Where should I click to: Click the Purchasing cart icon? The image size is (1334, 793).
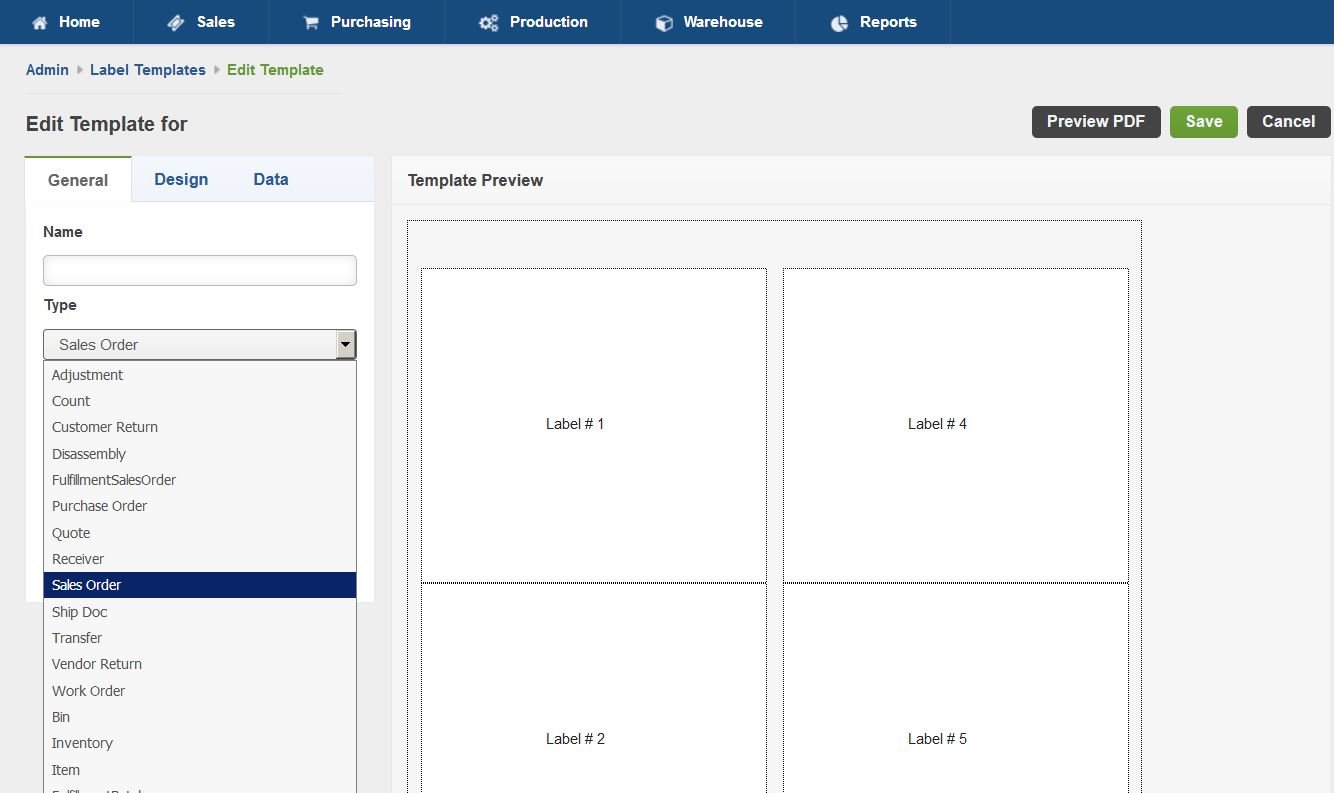coord(311,22)
